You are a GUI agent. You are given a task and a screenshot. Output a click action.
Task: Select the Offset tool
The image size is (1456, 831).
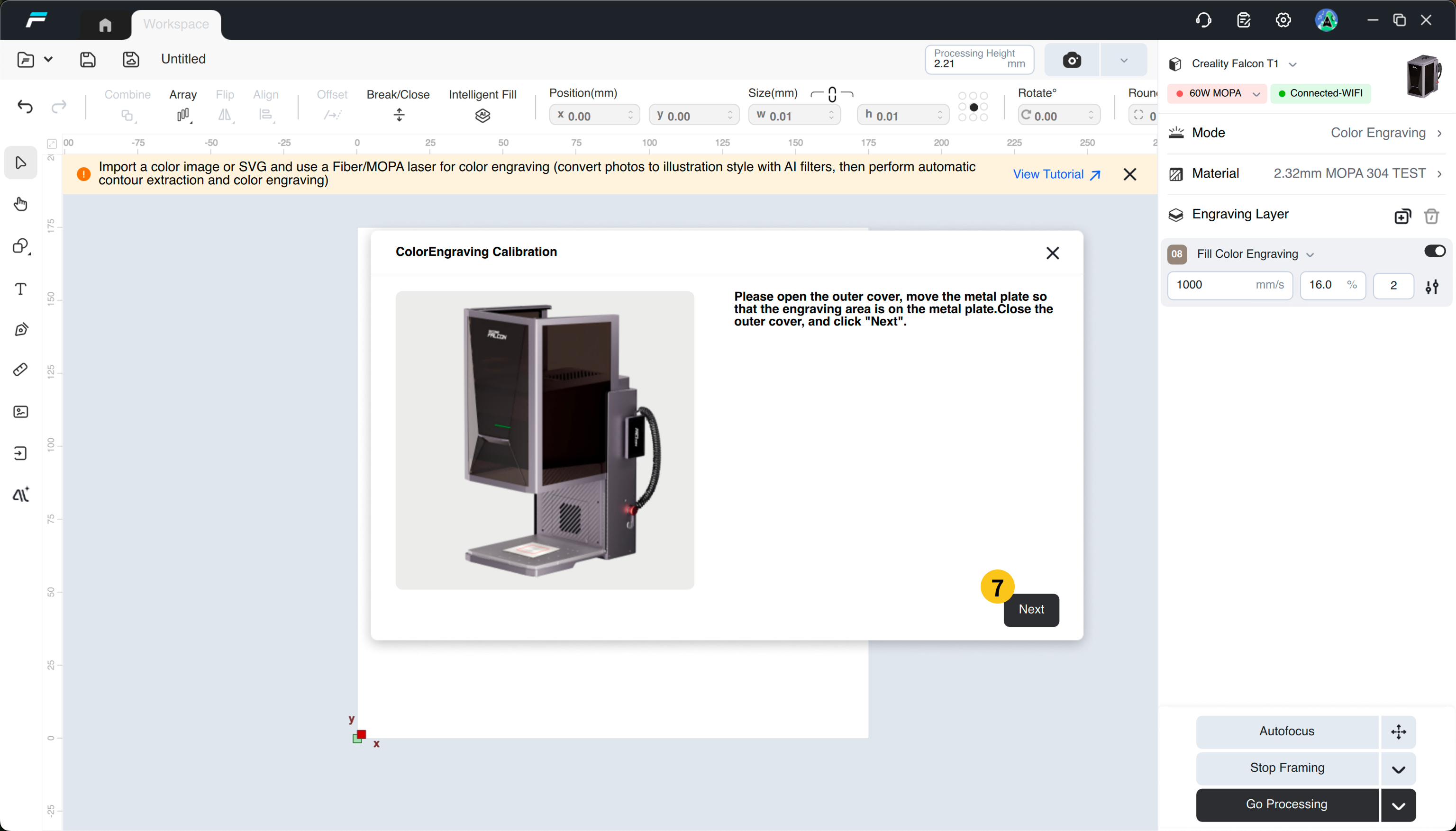click(332, 106)
